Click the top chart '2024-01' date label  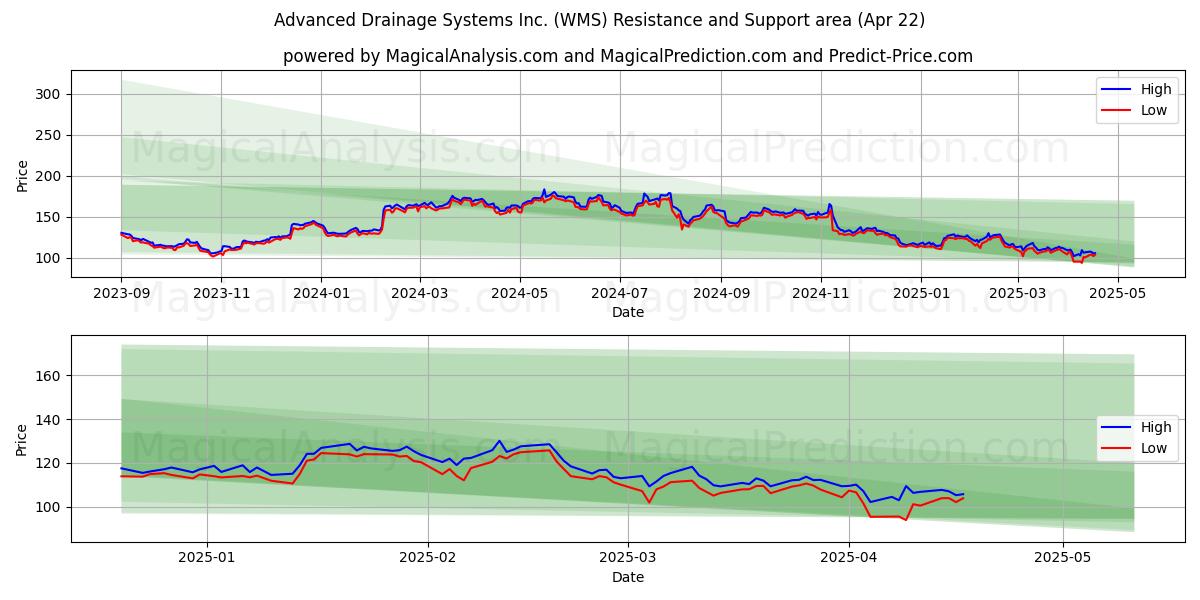tap(321, 294)
